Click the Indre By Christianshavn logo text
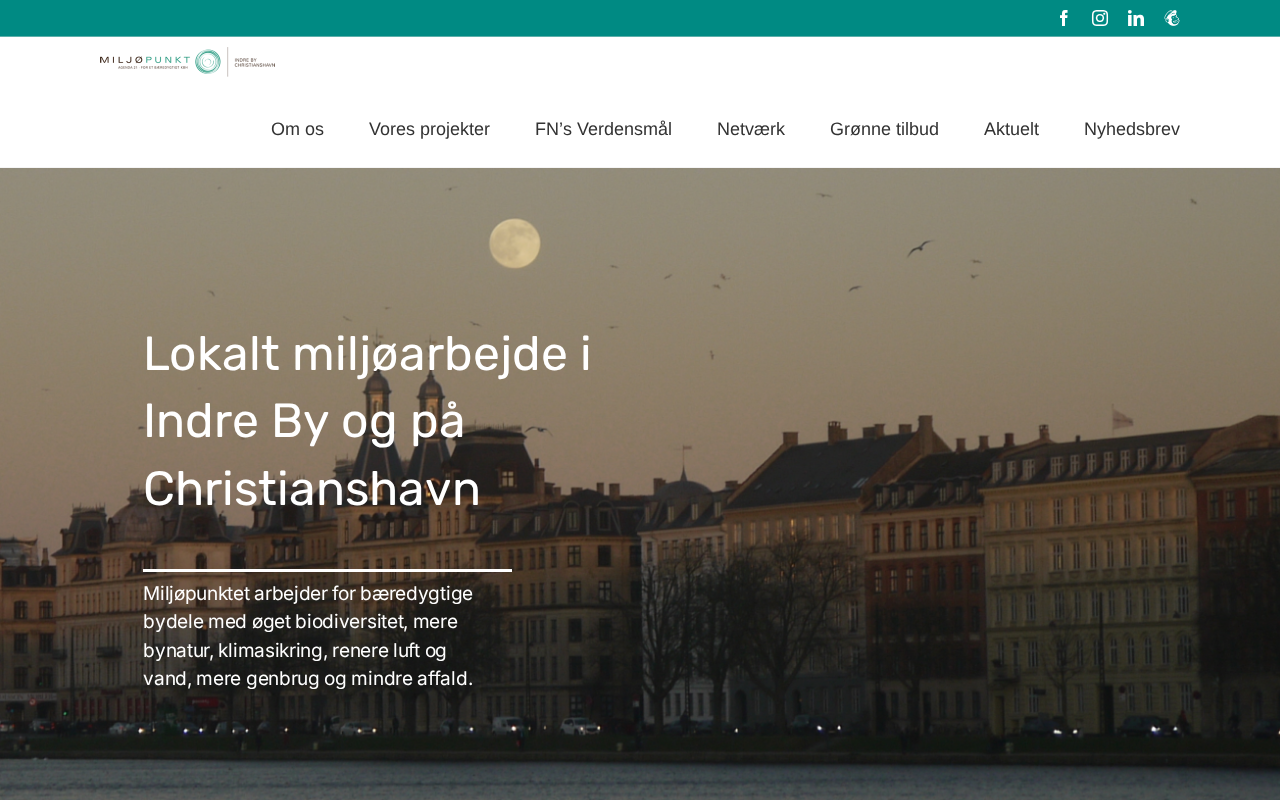The width and height of the screenshot is (1280, 800). point(254,62)
